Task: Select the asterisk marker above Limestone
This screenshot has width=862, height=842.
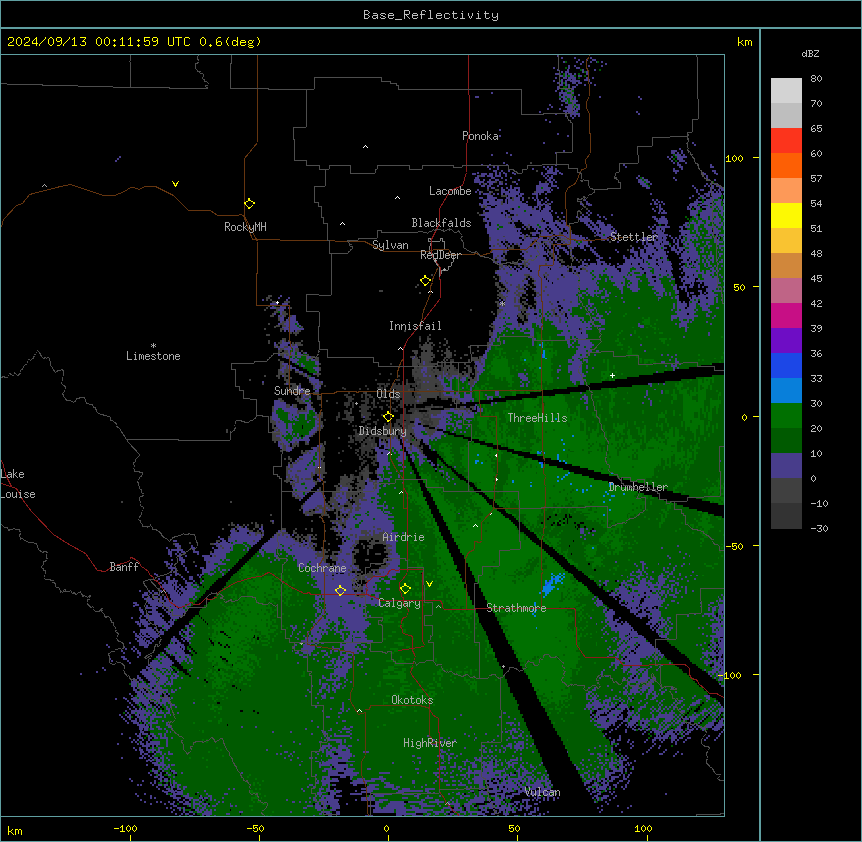Action: pos(153,346)
